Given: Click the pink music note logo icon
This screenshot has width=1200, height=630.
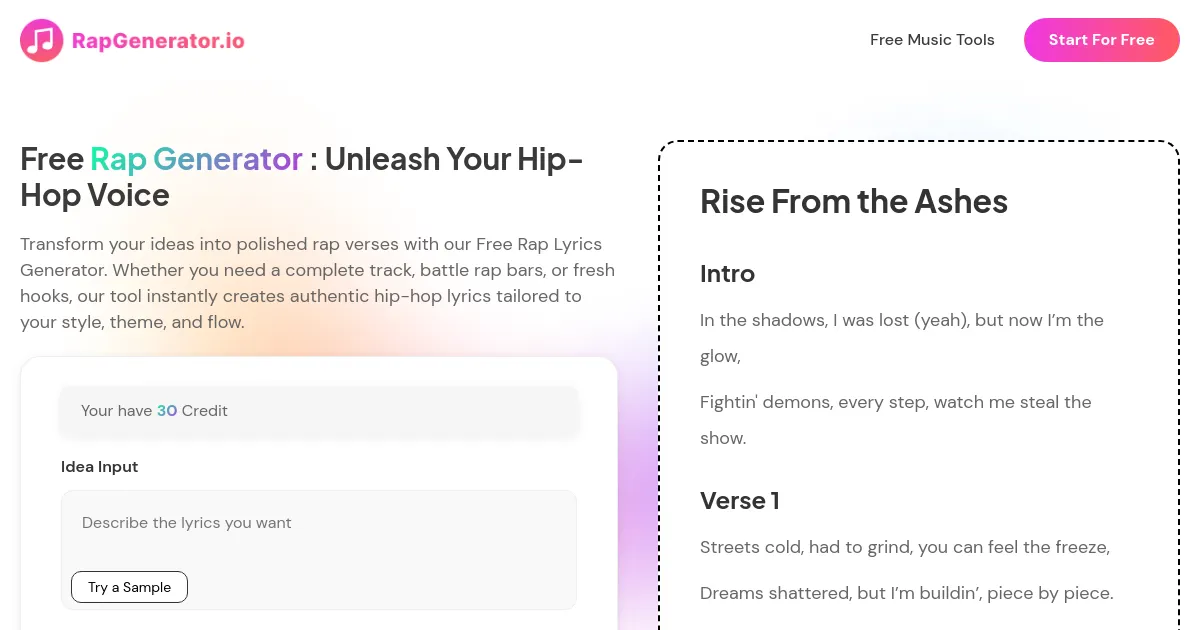Looking at the screenshot, I should (41, 40).
